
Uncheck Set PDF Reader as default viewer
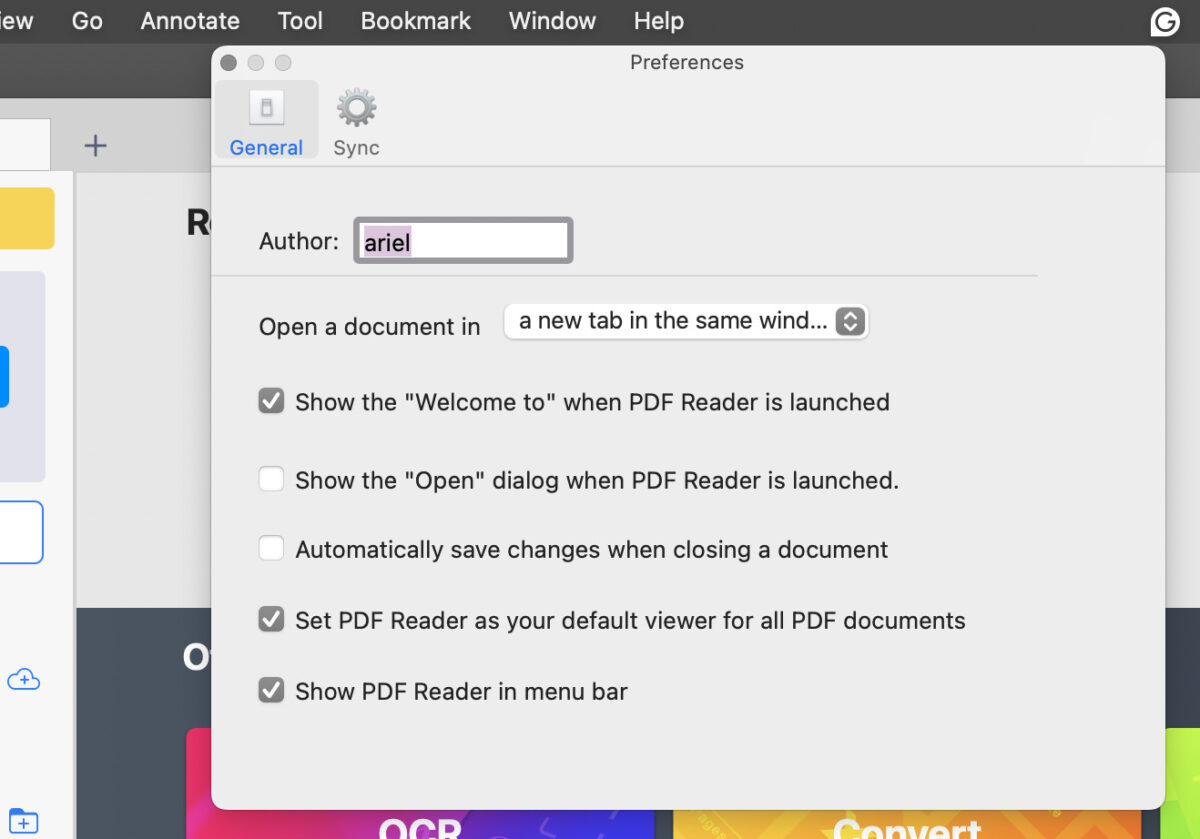coord(271,619)
